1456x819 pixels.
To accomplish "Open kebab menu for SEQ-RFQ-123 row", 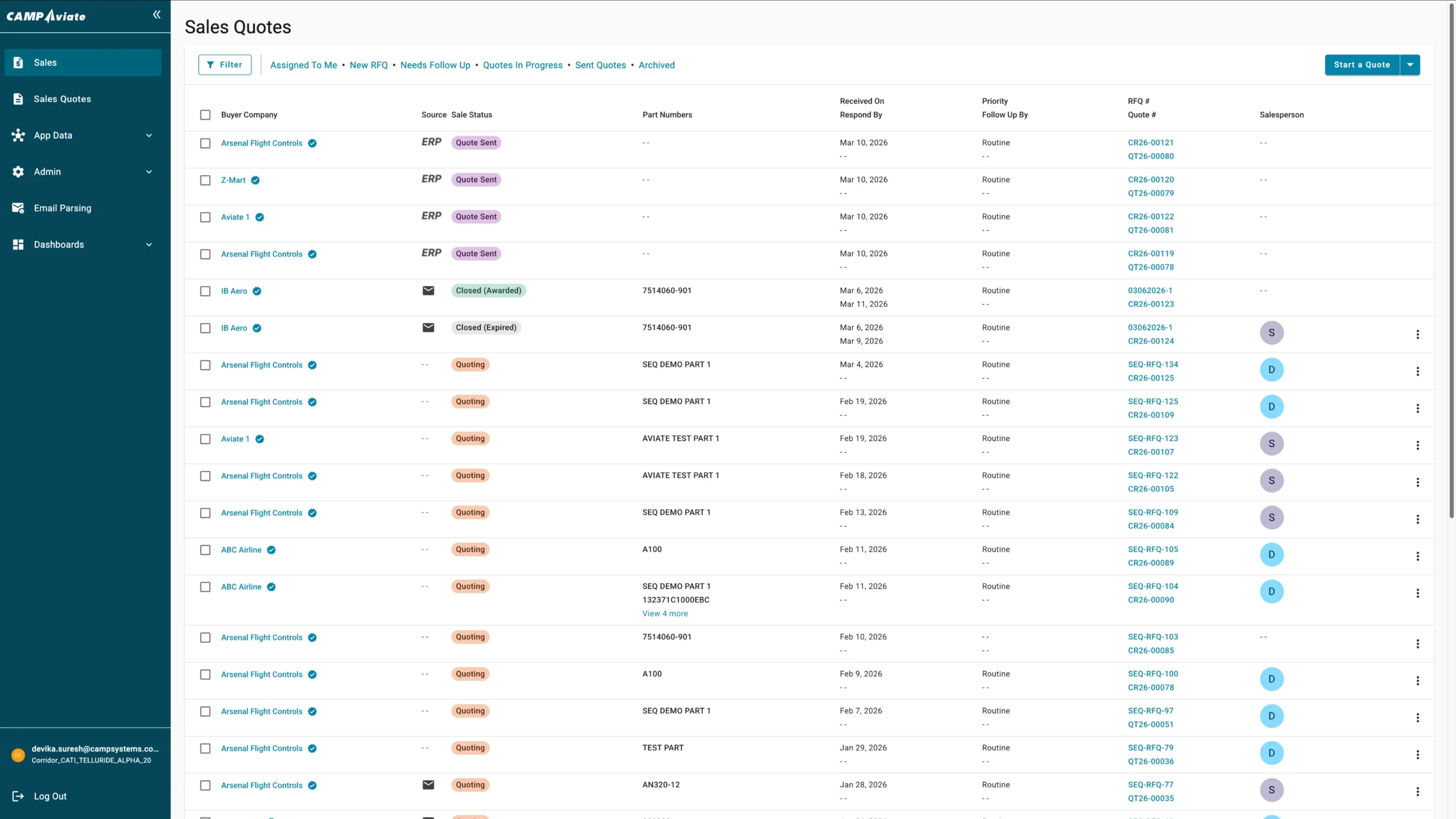I will point(1417,445).
